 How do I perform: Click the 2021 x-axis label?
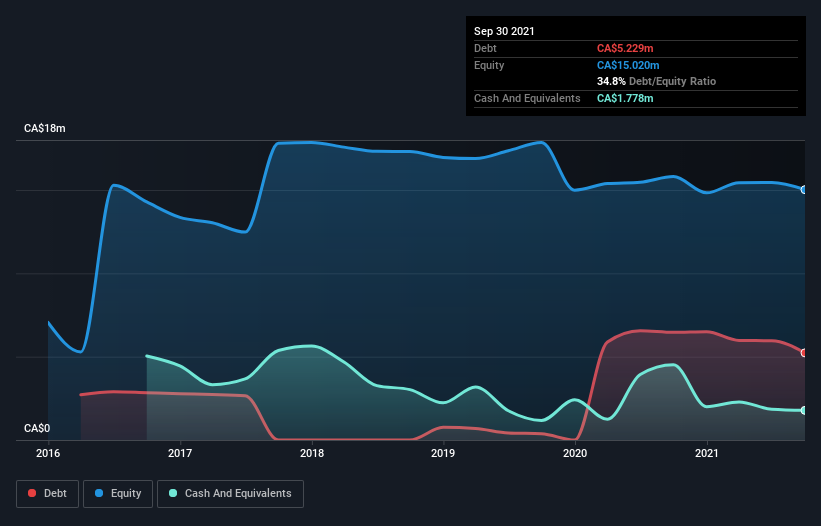(707, 453)
